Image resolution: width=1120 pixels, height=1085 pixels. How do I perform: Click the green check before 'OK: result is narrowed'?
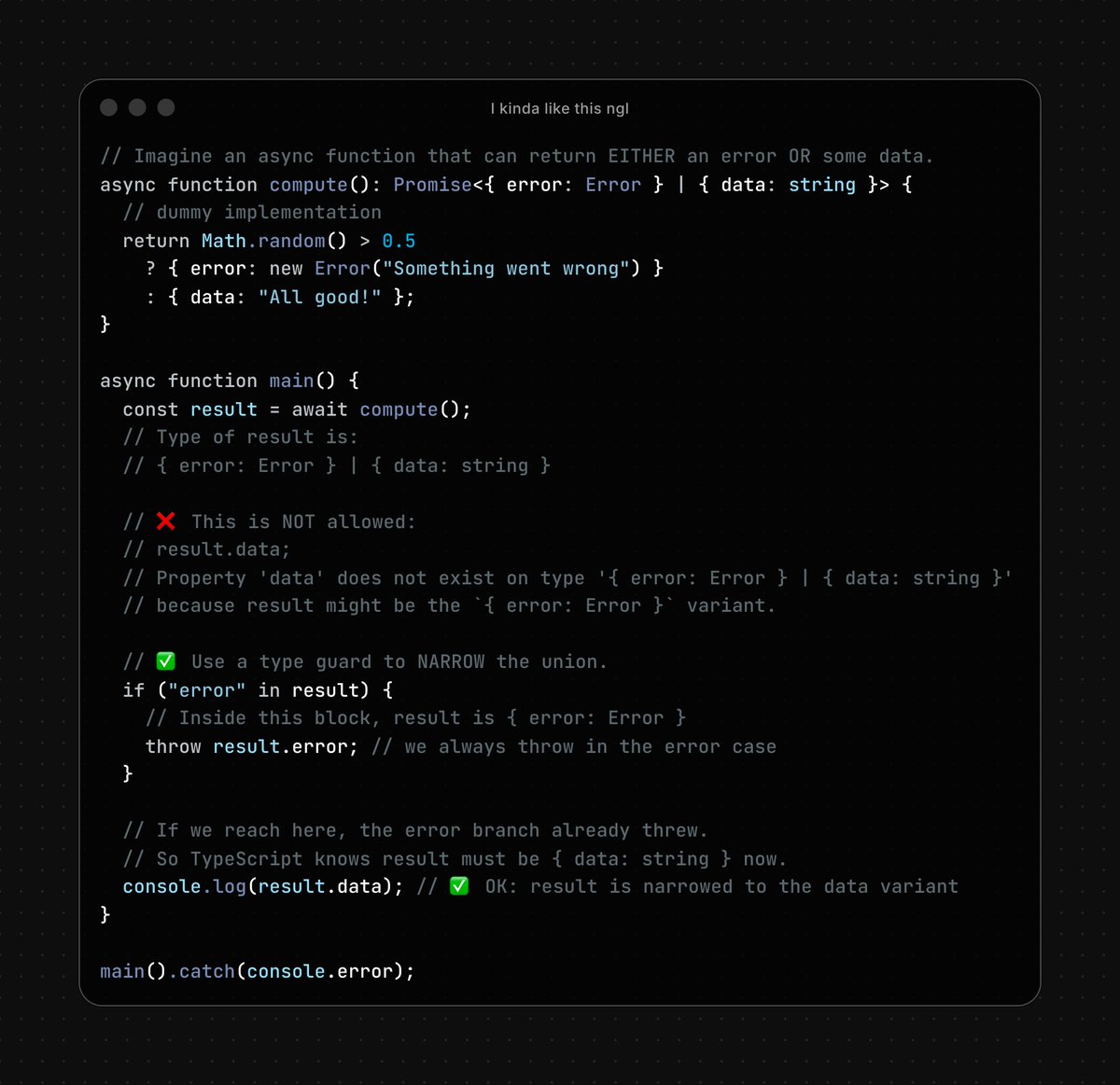coord(459,886)
